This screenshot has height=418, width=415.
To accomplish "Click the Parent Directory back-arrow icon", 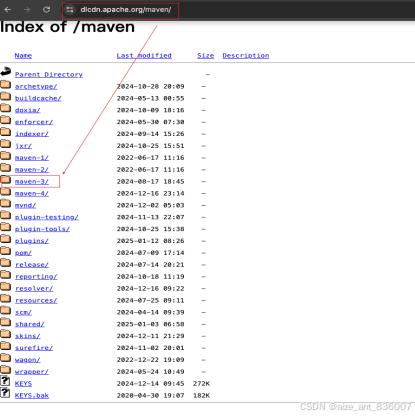I will pos(6,72).
